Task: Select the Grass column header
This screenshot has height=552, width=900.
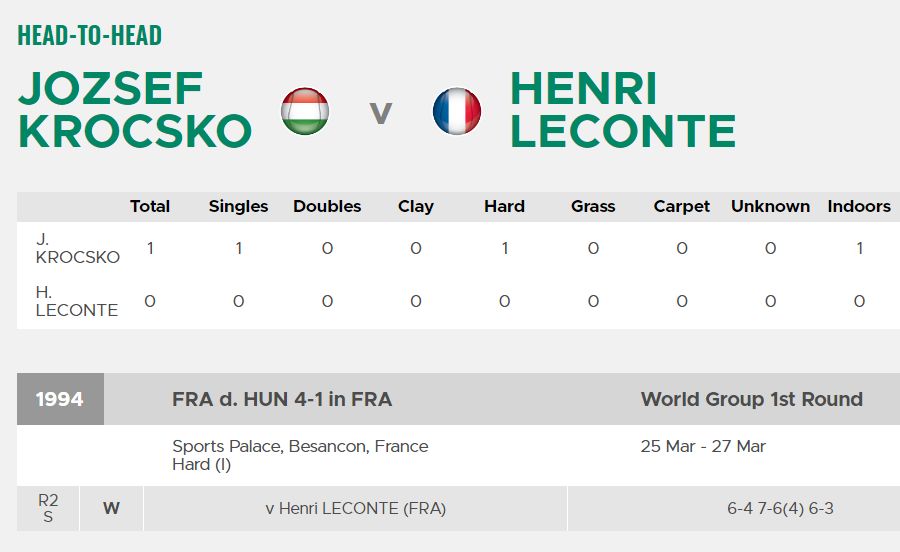Action: pos(593,207)
